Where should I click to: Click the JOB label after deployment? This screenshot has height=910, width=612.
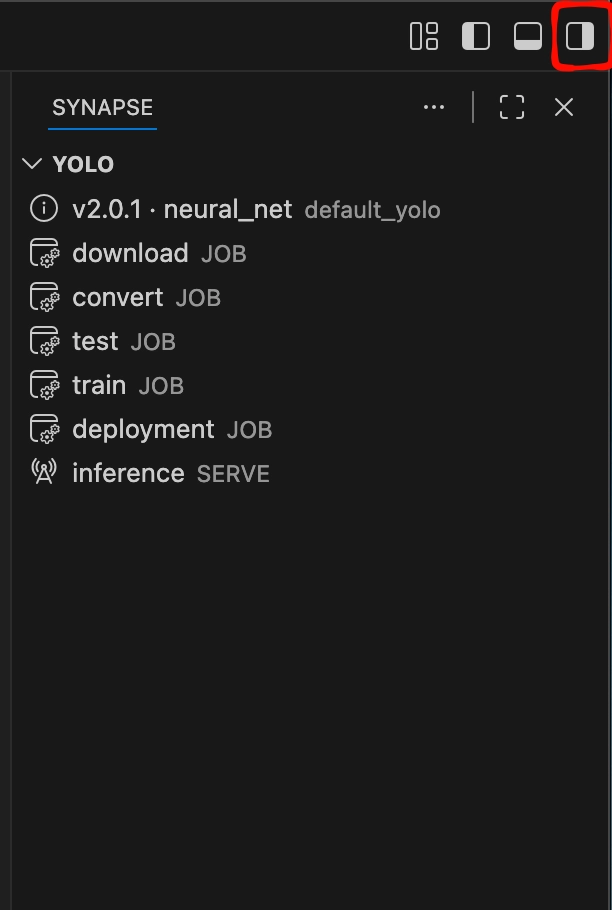pyautogui.click(x=249, y=431)
